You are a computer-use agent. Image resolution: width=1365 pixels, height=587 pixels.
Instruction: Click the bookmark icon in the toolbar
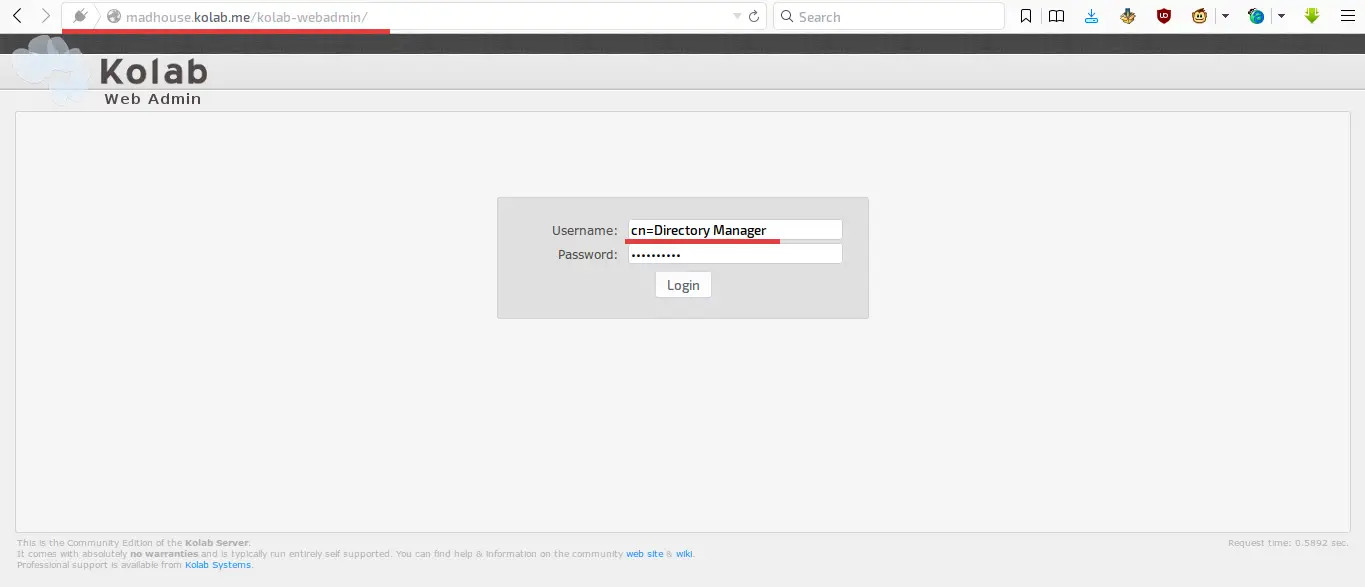click(1026, 16)
